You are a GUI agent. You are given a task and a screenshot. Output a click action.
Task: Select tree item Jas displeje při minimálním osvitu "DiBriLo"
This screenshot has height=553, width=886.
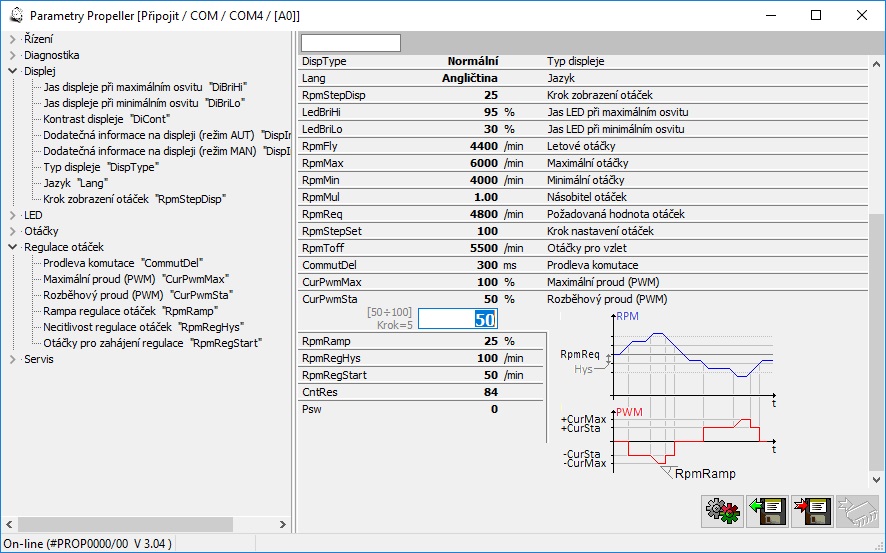click(x=144, y=103)
